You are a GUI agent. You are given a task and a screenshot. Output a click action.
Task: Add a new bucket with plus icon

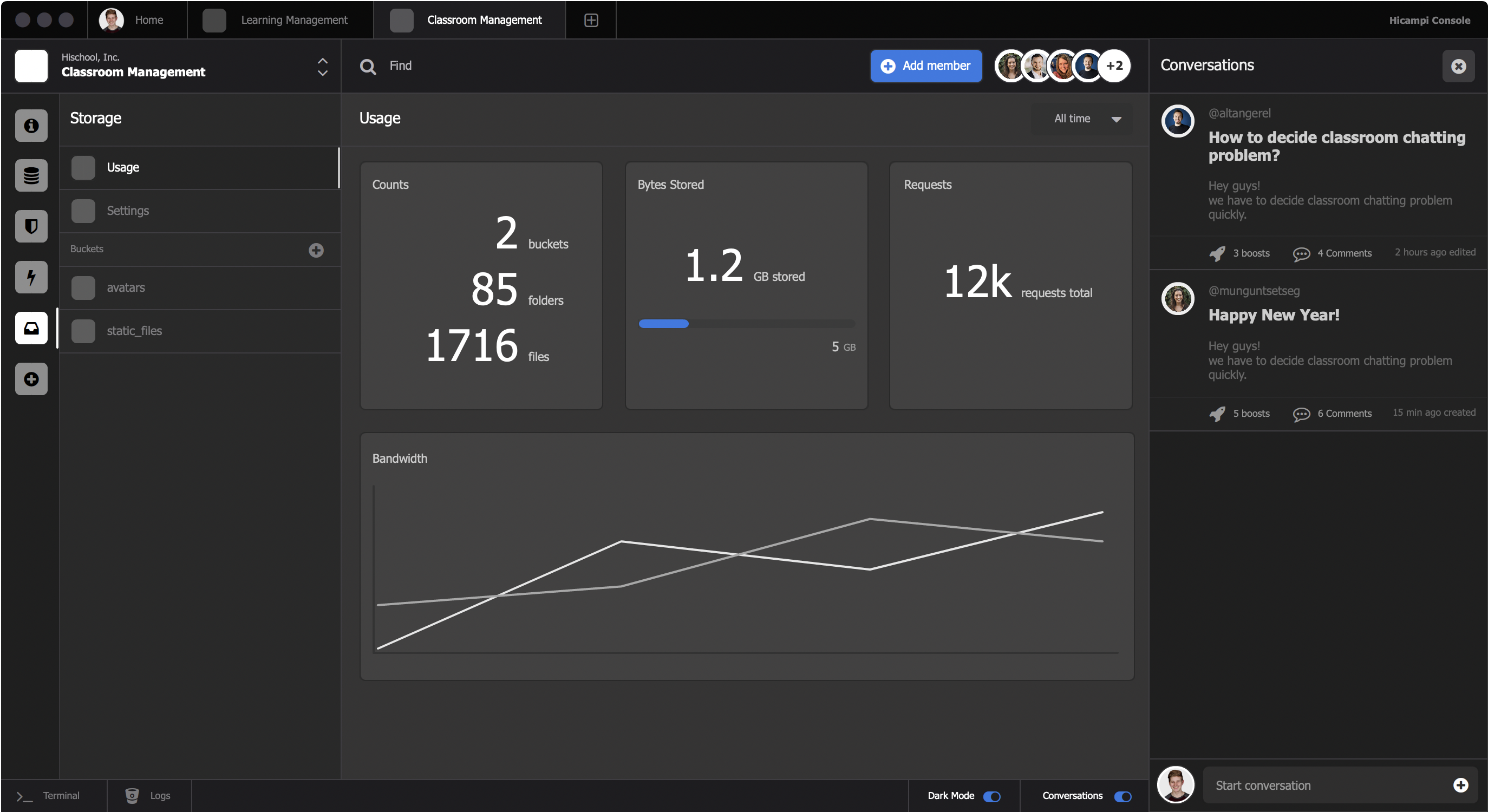[316, 250]
